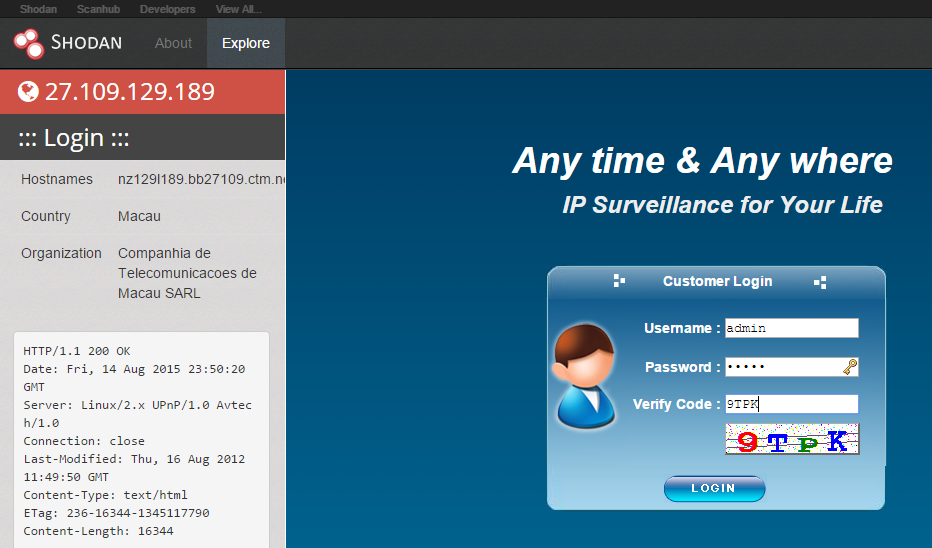Click the Username : label
The height and width of the screenshot is (548, 932).
[x=682, y=328]
